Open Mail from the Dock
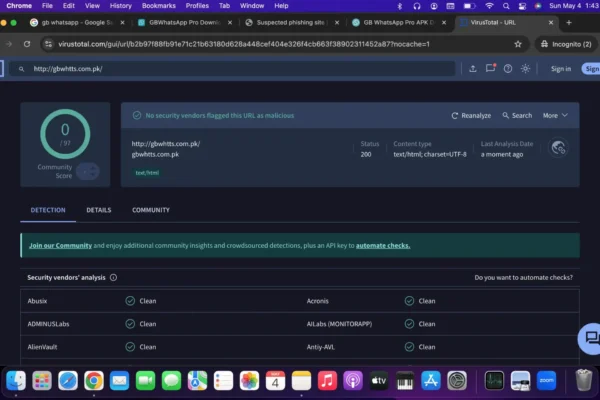 [119, 381]
